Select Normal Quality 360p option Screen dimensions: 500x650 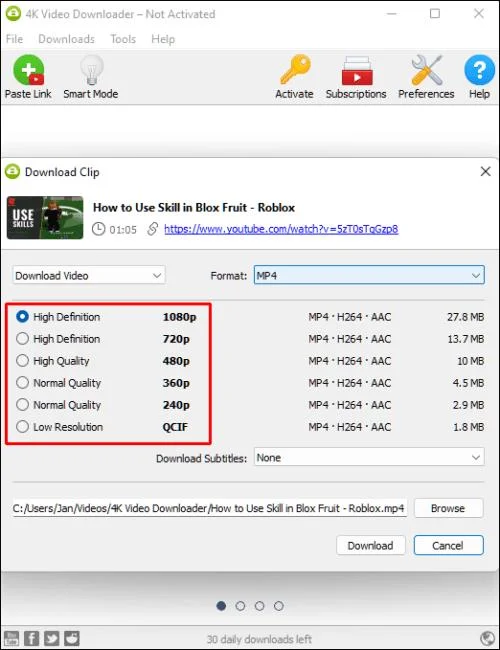[22, 383]
